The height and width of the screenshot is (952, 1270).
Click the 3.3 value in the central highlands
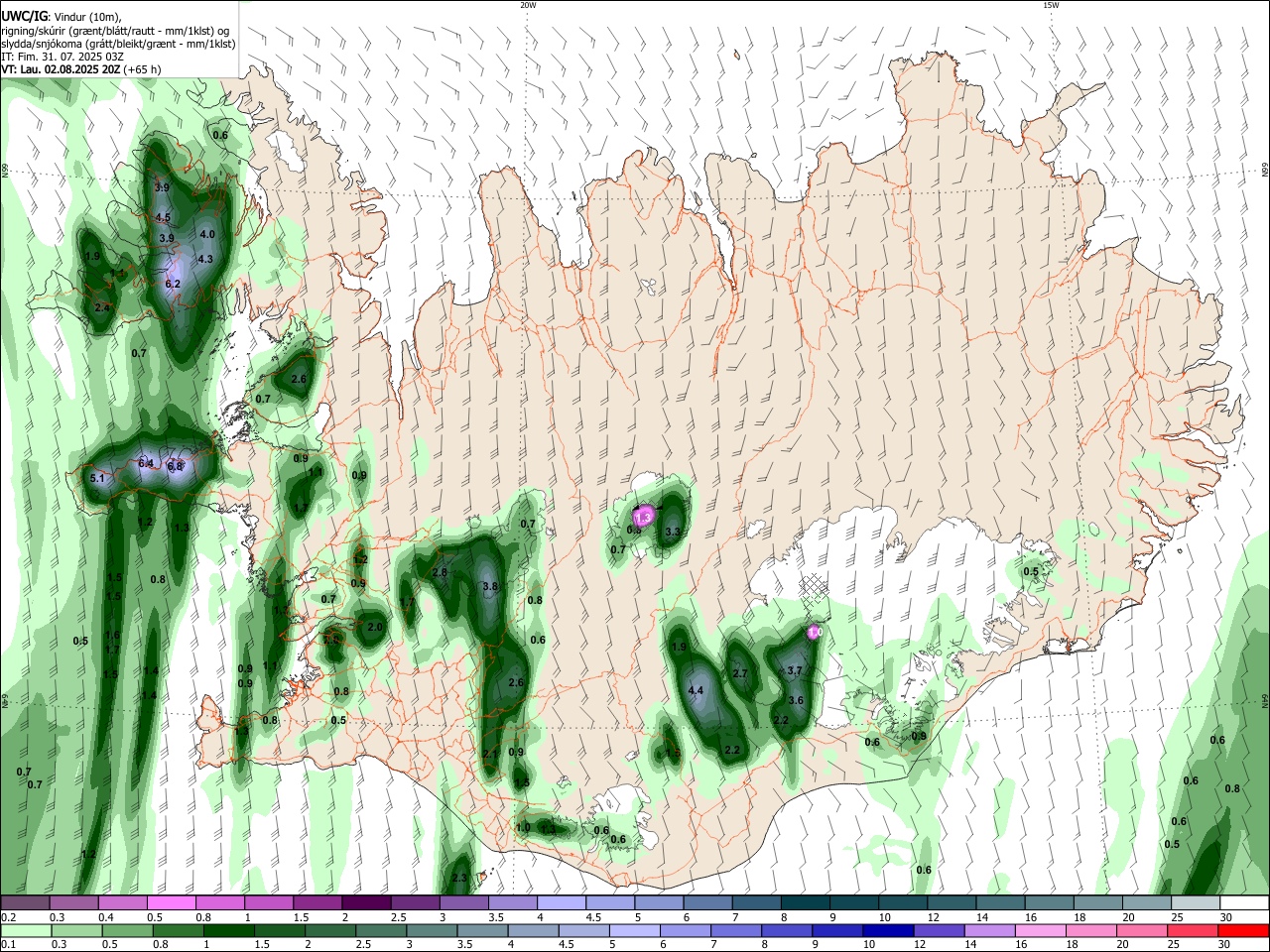tap(673, 533)
